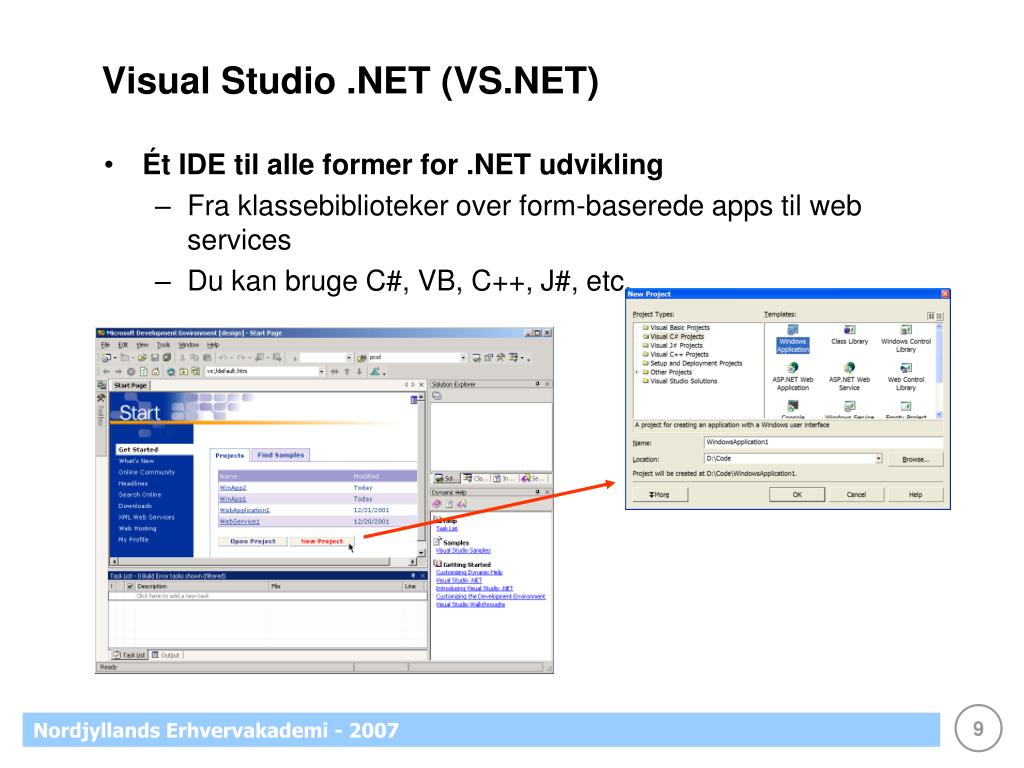Viewport: 1024px width, 768px height.
Task: Switch to the Output tab
Action: pos(166,655)
